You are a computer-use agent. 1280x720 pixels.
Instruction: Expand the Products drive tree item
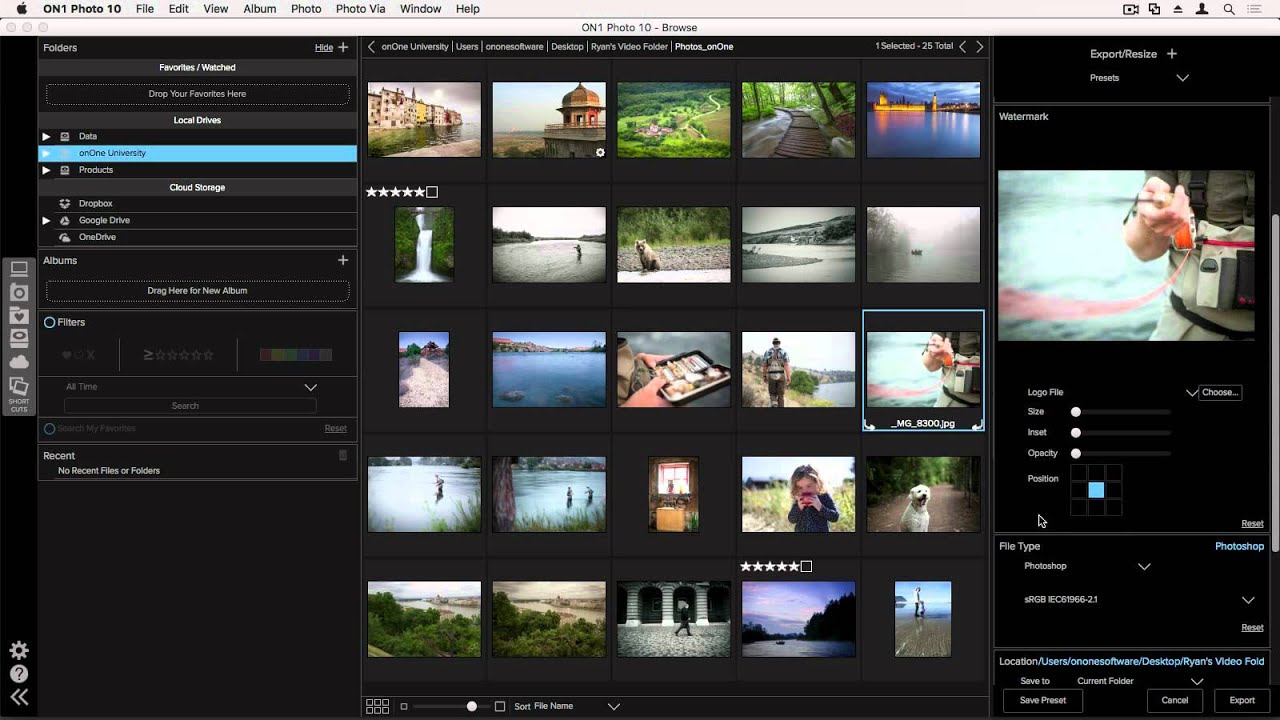(46, 170)
